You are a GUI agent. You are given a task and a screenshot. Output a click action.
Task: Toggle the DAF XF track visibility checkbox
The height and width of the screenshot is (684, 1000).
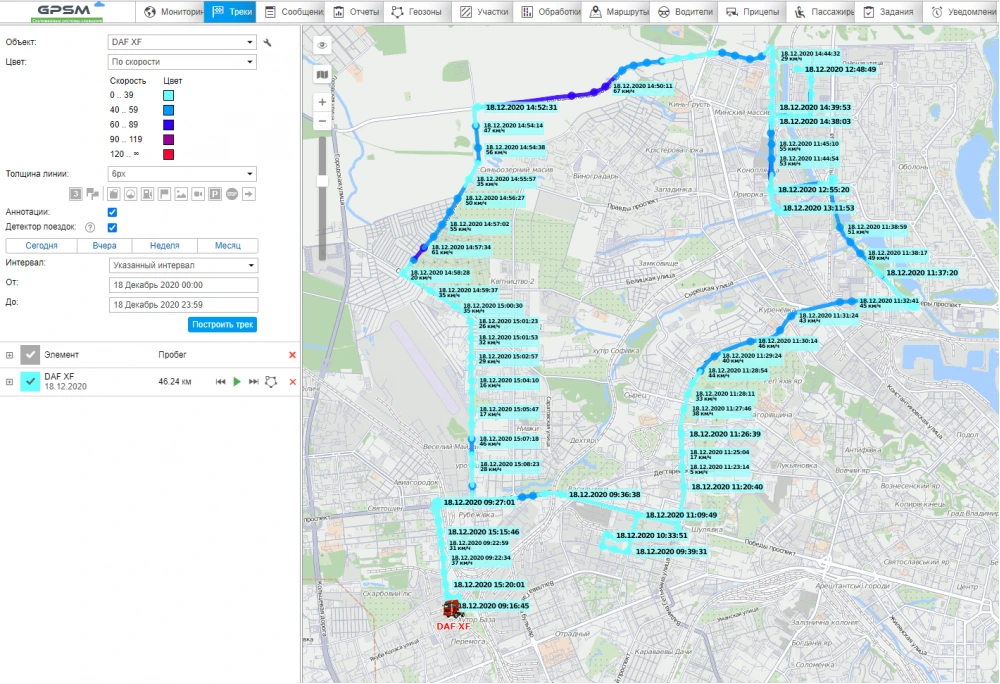[x=31, y=381]
